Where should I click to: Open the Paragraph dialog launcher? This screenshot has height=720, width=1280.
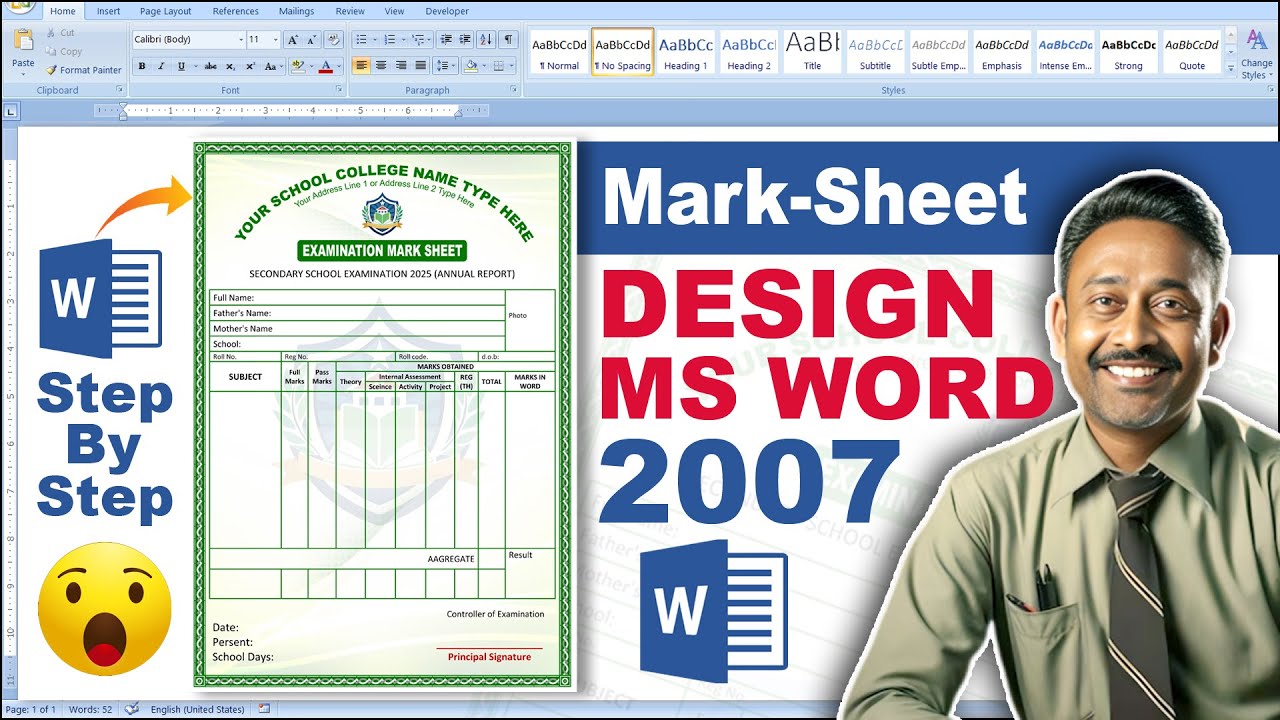pos(514,90)
